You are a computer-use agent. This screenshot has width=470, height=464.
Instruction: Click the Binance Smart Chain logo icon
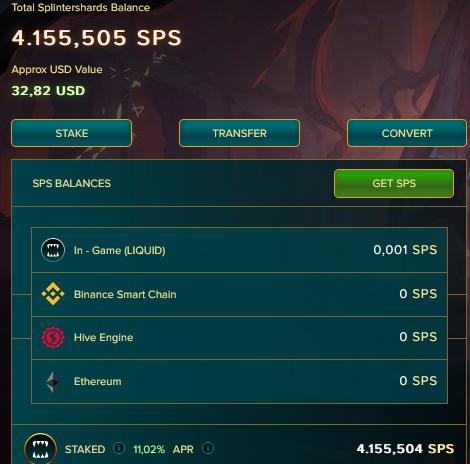(x=53, y=294)
